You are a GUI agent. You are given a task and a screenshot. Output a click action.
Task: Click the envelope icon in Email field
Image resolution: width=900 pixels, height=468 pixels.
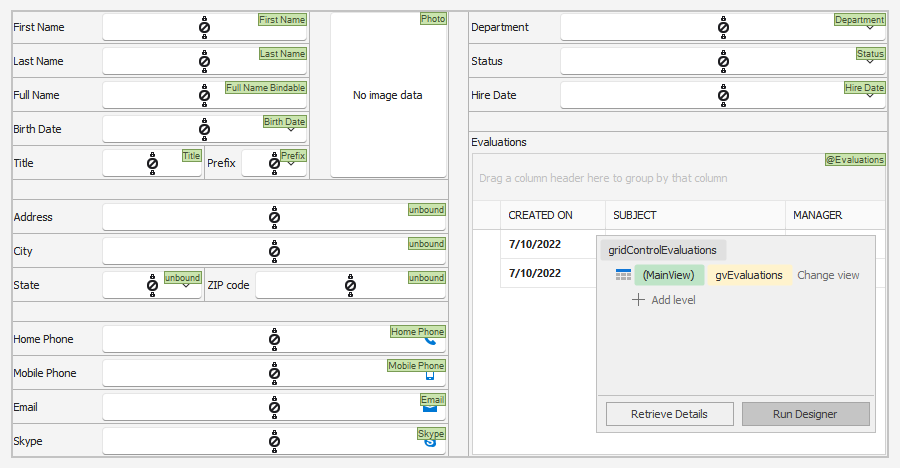pos(430,408)
